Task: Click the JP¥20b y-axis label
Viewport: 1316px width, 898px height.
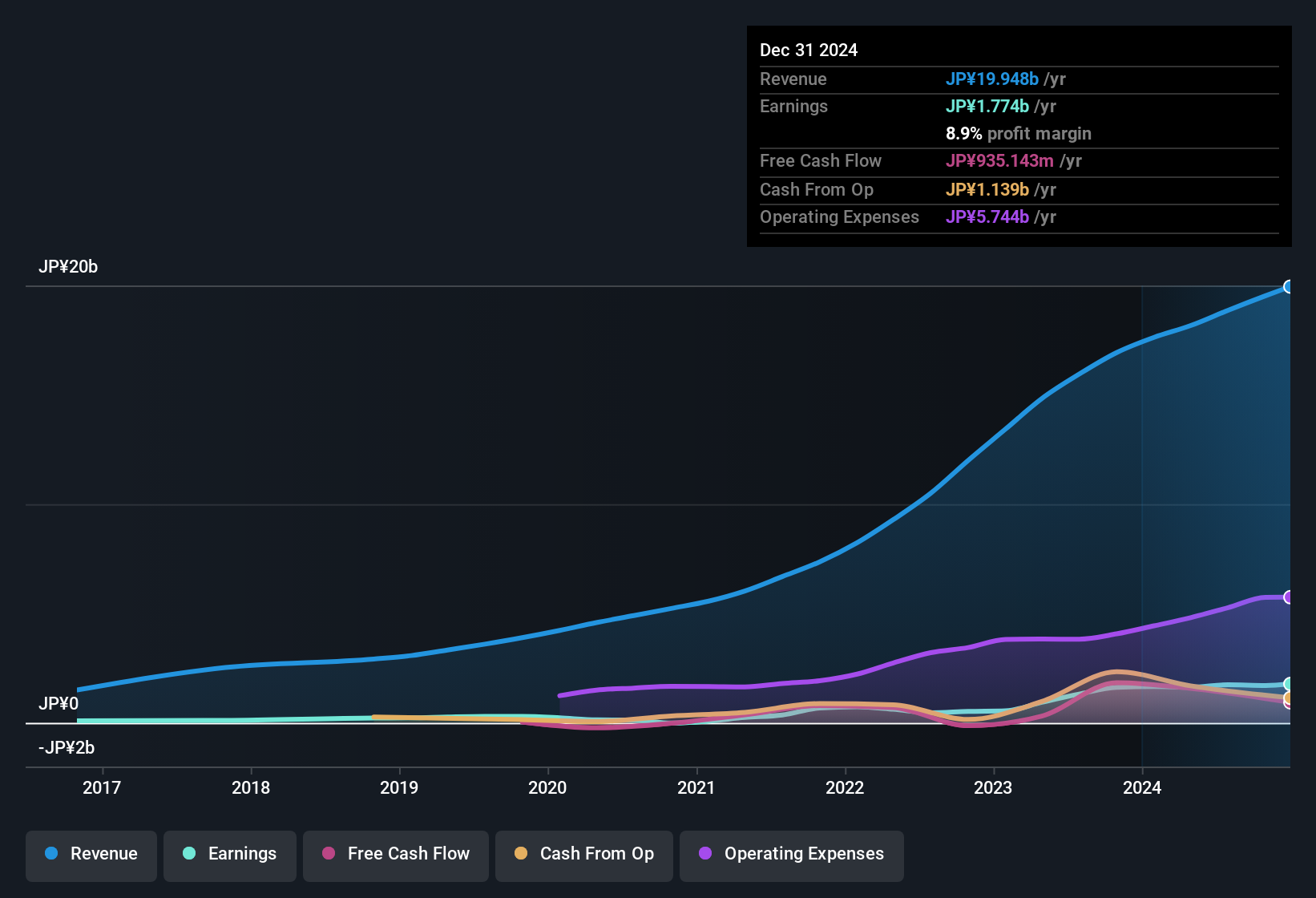Action: (68, 267)
